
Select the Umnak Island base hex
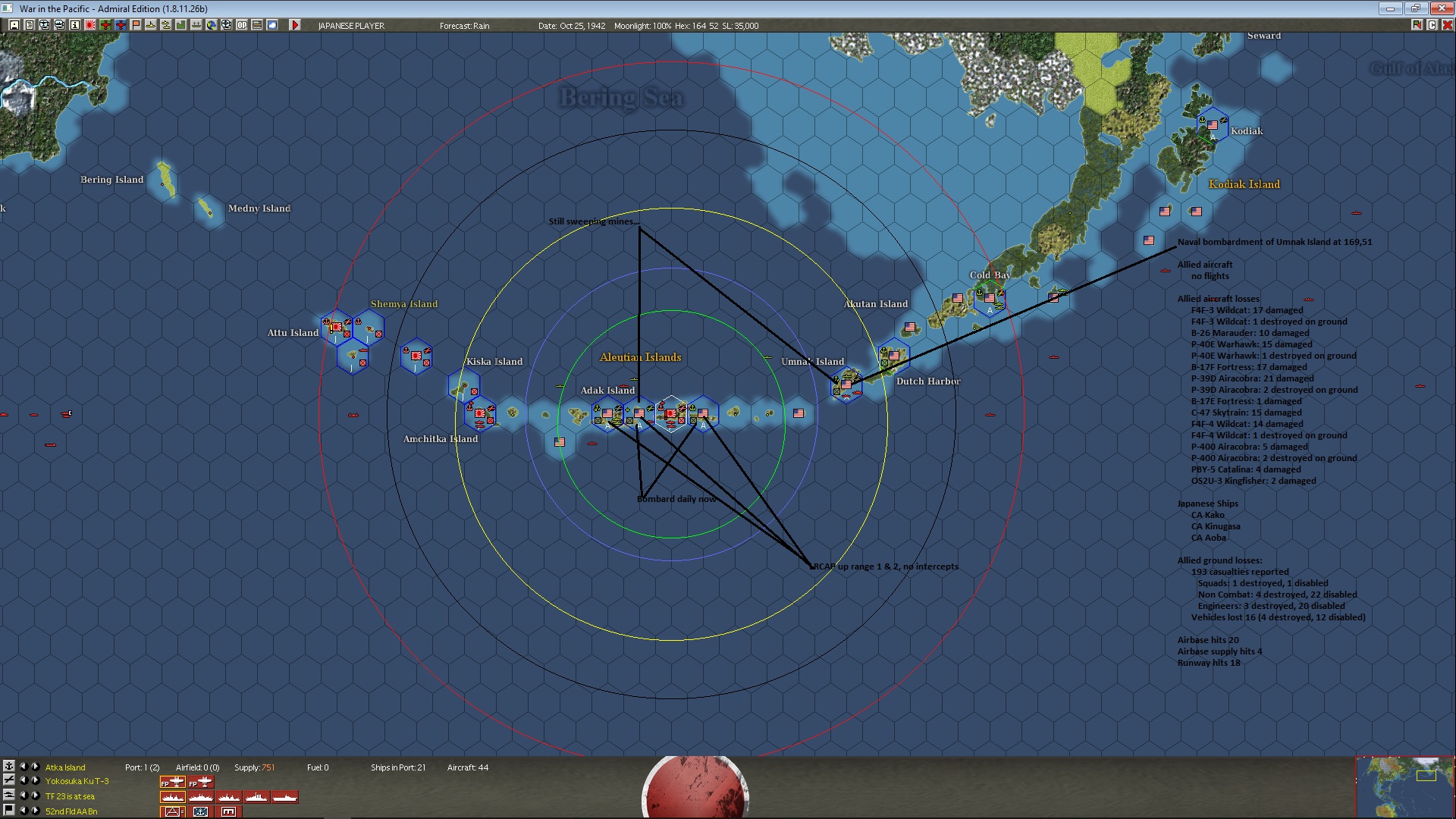coord(846,384)
